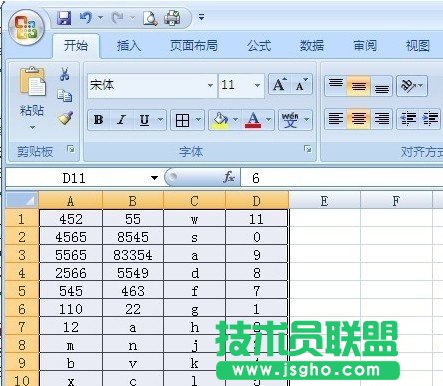Select row 3 header
Screen dimensions: 443x386
pos(22,255)
